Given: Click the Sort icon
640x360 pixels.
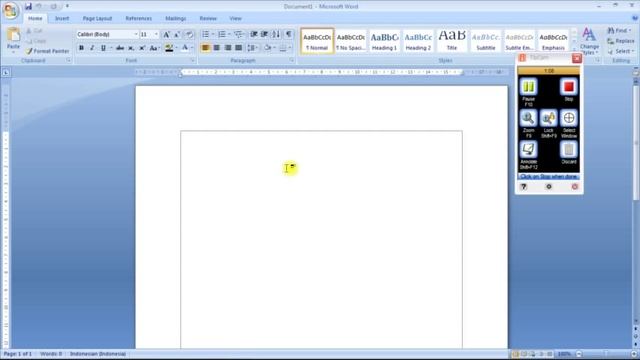Looking at the screenshot, I should [x=276, y=34].
